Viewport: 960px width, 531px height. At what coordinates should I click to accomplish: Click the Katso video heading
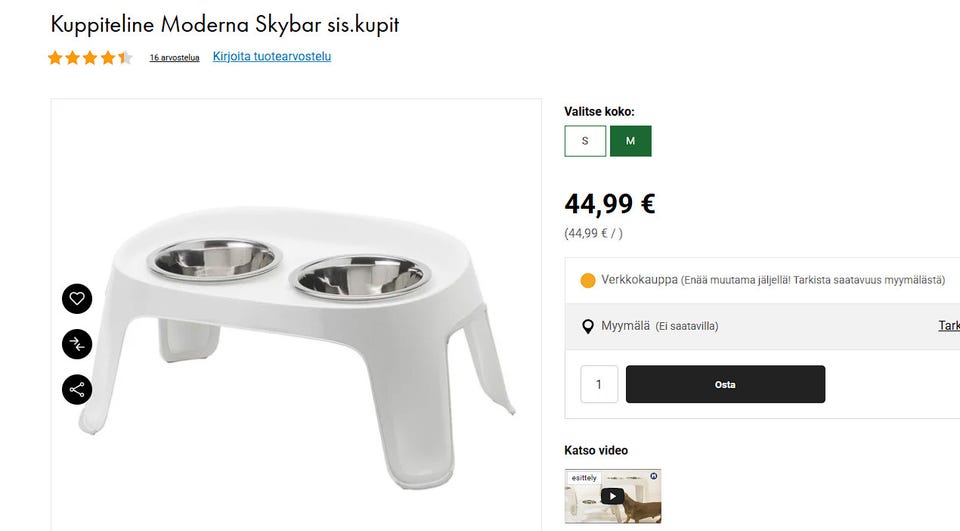(596, 450)
